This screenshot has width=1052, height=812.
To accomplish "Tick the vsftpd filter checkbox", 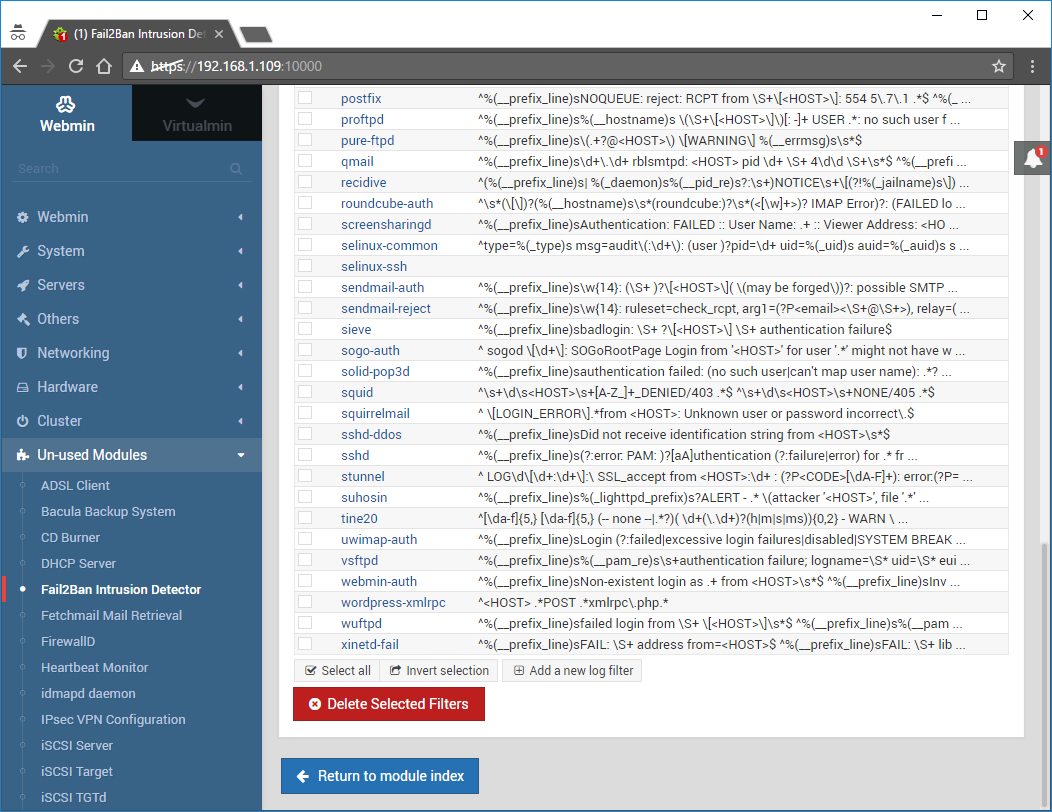I will [x=305, y=560].
